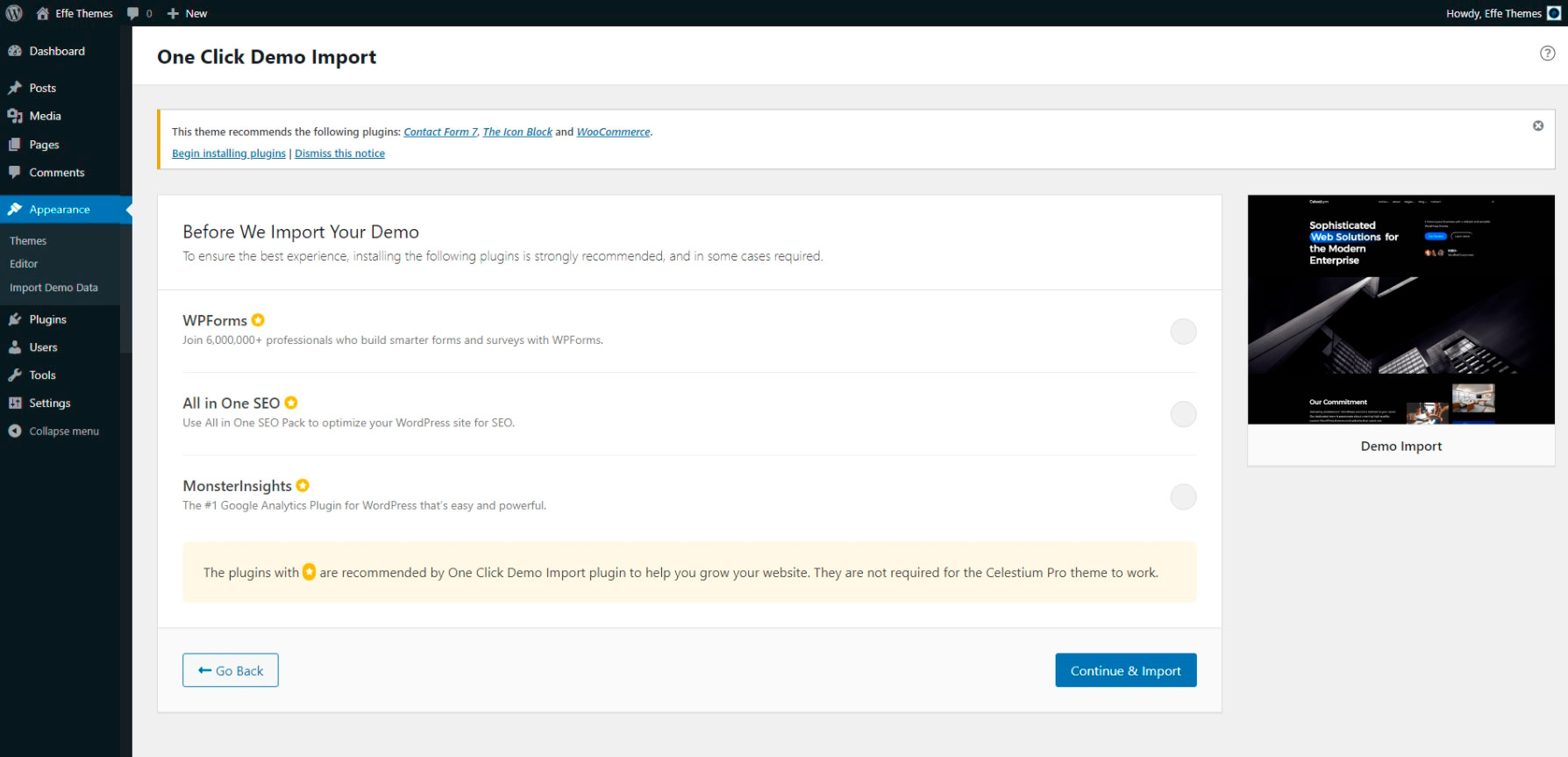Click the All in One SEO star badge
The height and width of the screenshot is (757, 1568).
[291, 403]
